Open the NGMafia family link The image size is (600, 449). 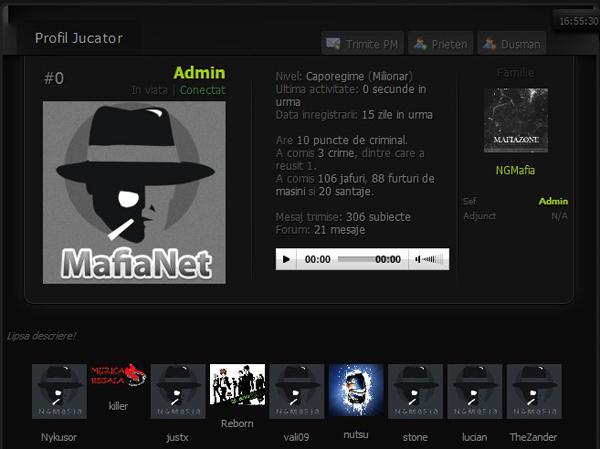pos(515,170)
